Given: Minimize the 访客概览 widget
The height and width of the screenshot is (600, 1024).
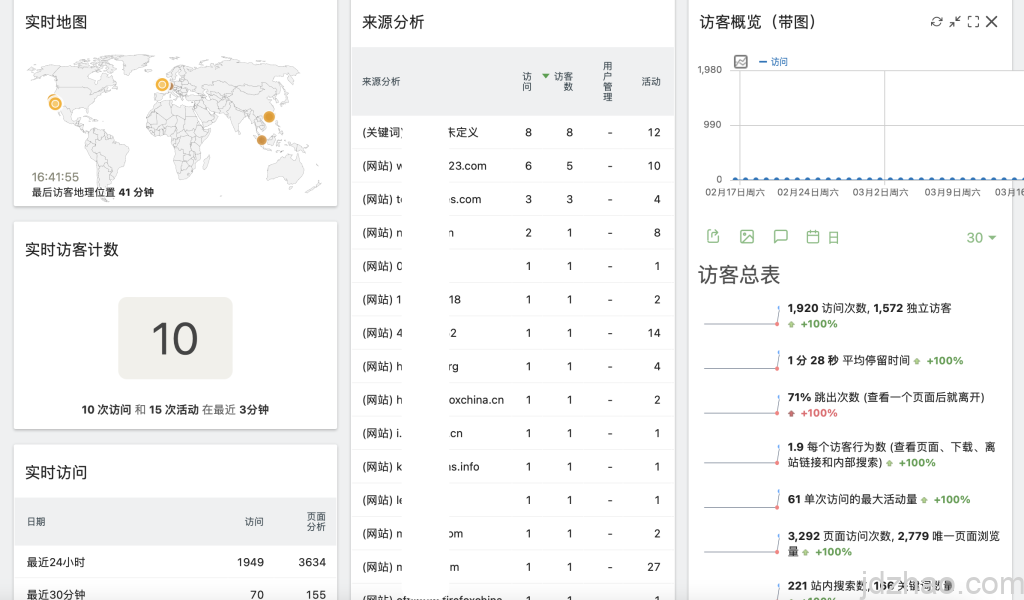Looking at the screenshot, I should coord(955,22).
